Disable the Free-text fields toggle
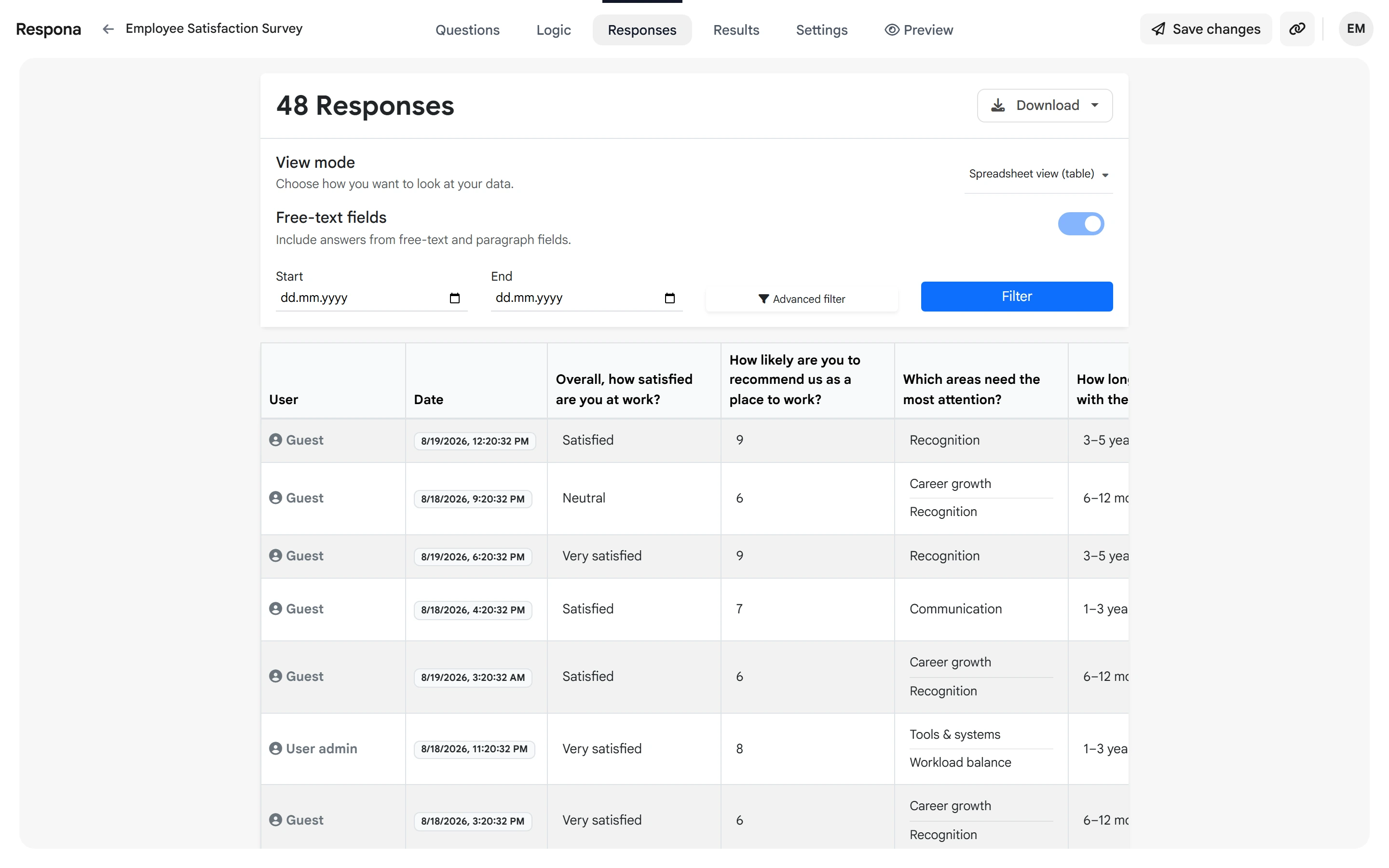The image size is (1389, 868). [1081, 224]
